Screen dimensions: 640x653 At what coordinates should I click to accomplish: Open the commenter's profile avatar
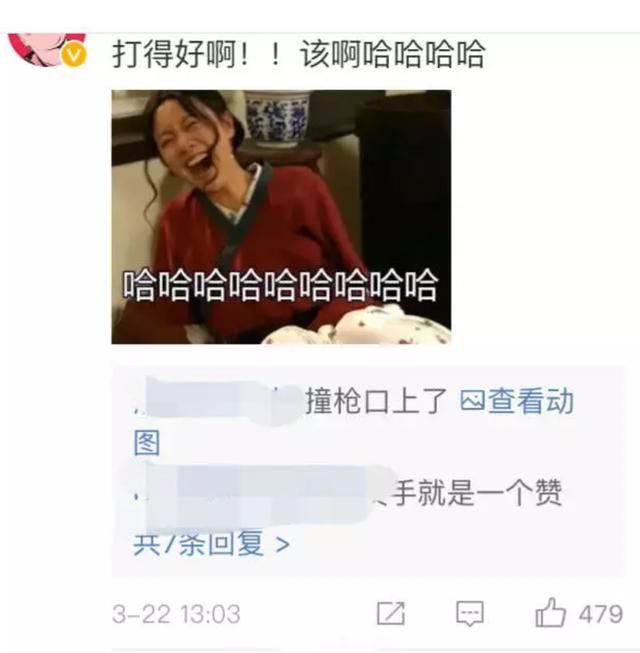pos(47,48)
